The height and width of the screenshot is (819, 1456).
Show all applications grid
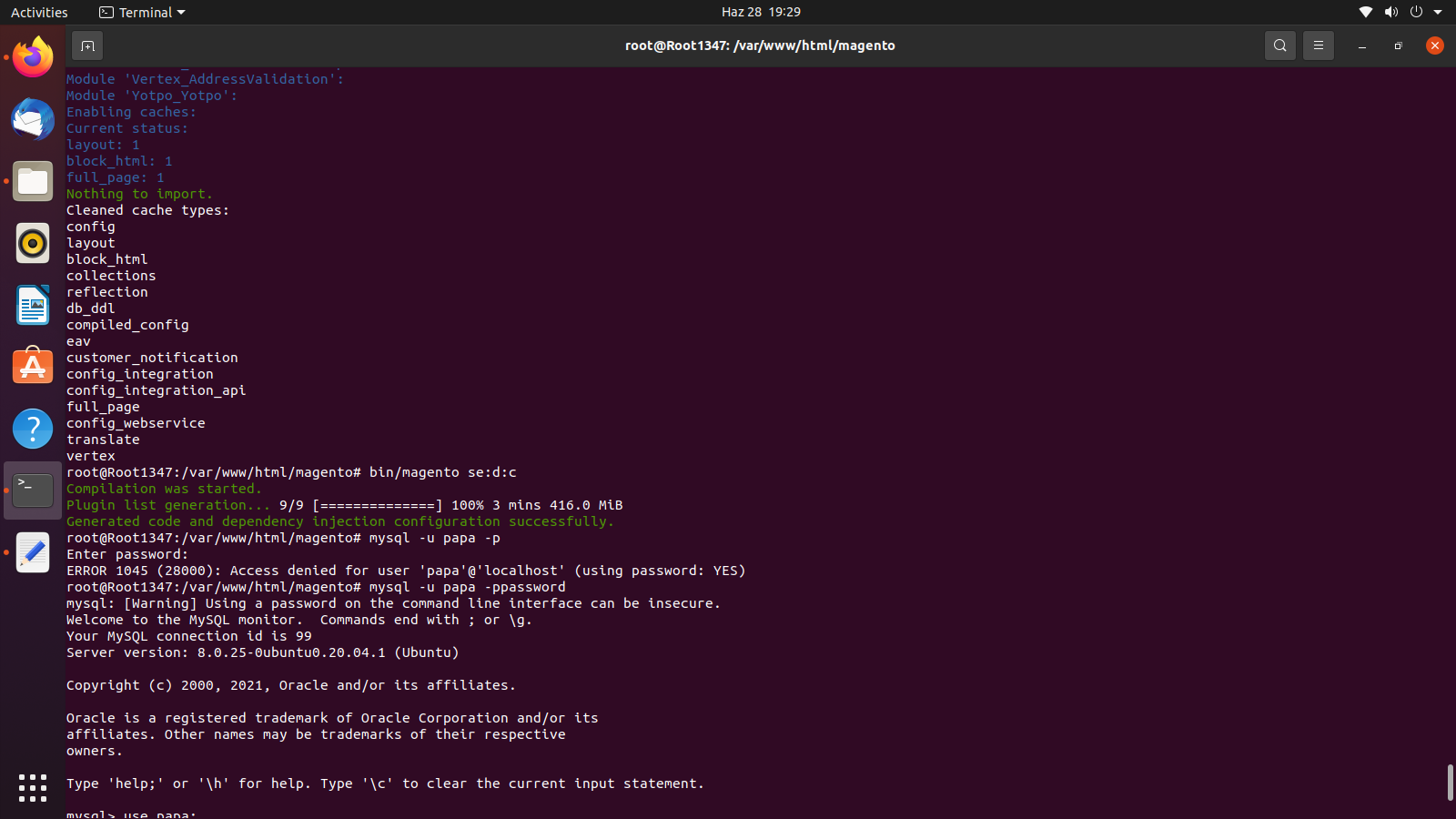[x=33, y=787]
